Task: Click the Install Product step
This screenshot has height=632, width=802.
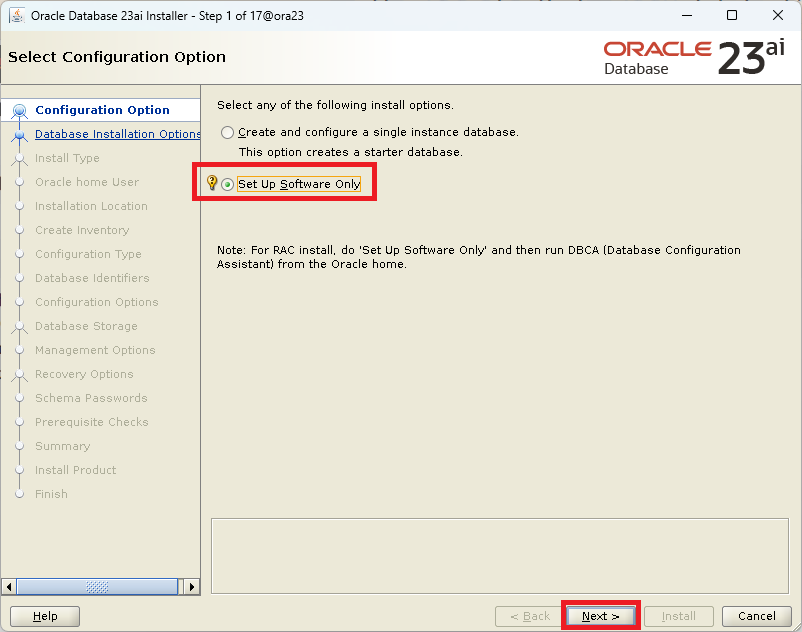Action: [x=75, y=470]
